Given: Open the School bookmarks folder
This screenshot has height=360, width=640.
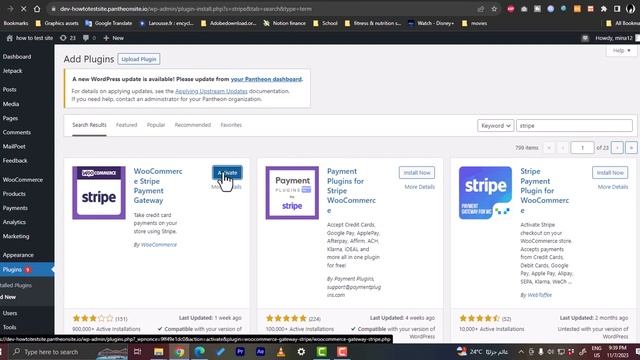Looking at the screenshot, I should pyautogui.click(x=325, y=23).
